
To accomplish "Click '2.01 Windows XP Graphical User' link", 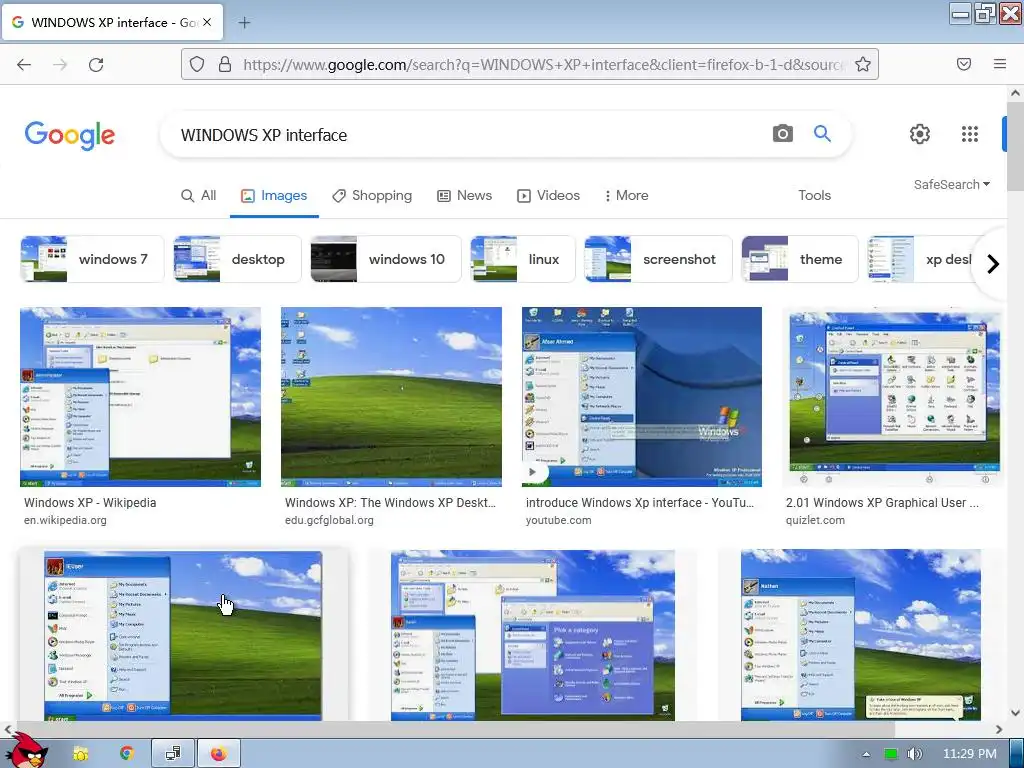I will 882,503.
